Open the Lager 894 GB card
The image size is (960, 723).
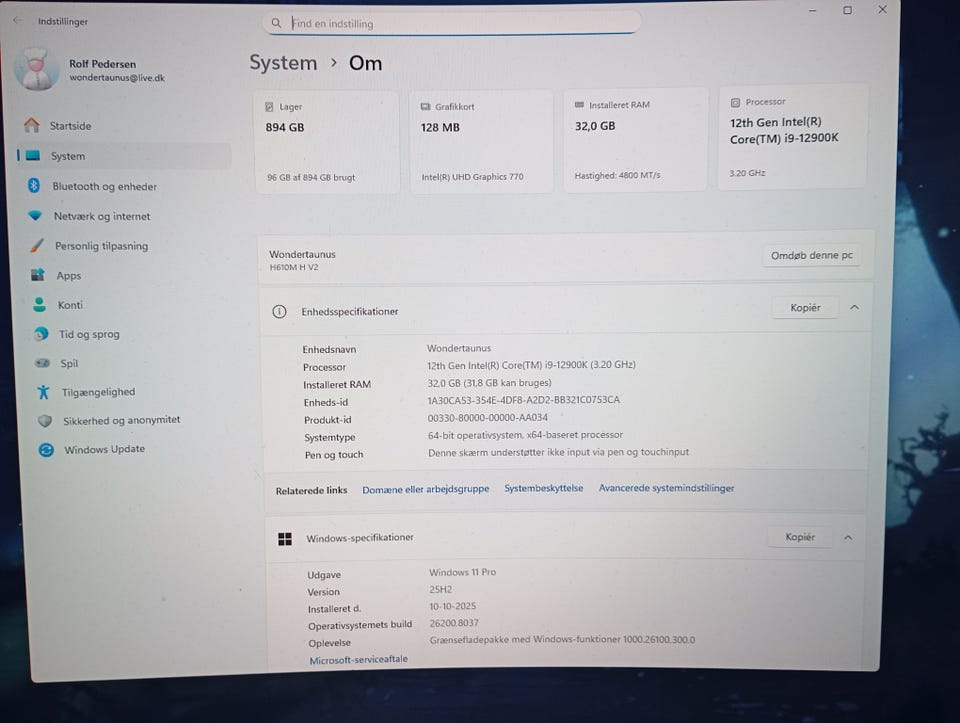click(x=327, y=142)
